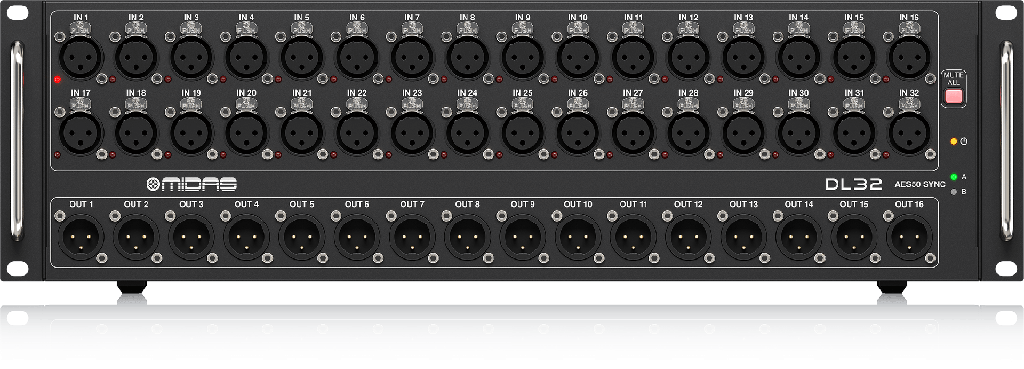The height and width of the screenshot is (369, 1024).
Task: Select the IN 6 XLR input connector
Action: 357,57
